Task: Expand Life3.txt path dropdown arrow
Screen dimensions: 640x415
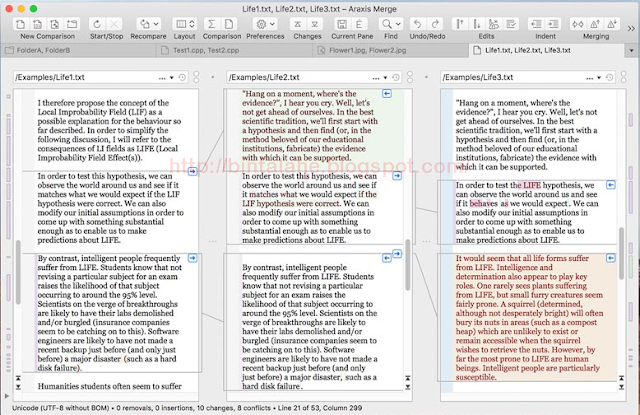Action: [x=599, y=78]
